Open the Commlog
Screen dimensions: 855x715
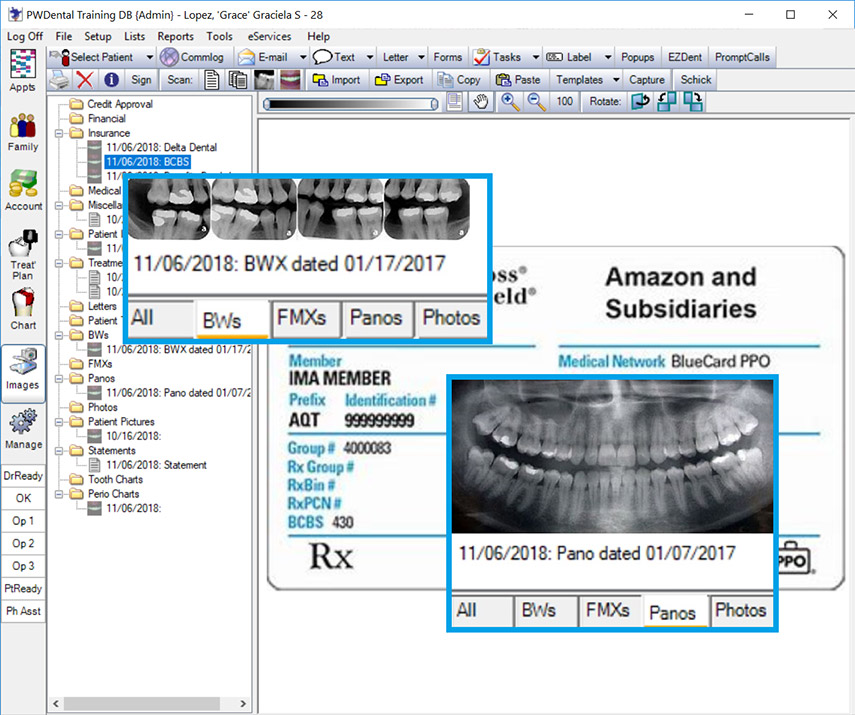tap(192, 57)
